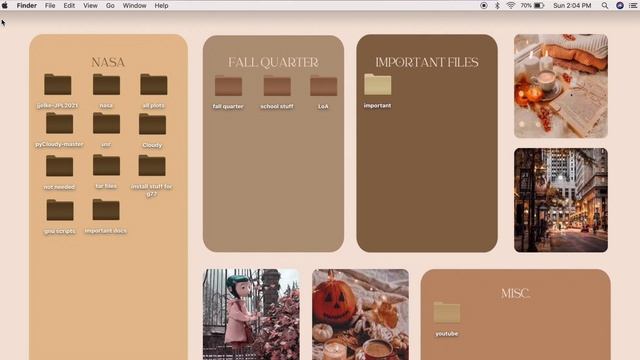This screenshot has height=360, width=640.
Task: Click the Sun 2:04 PM clock
Action: [572, 5]
